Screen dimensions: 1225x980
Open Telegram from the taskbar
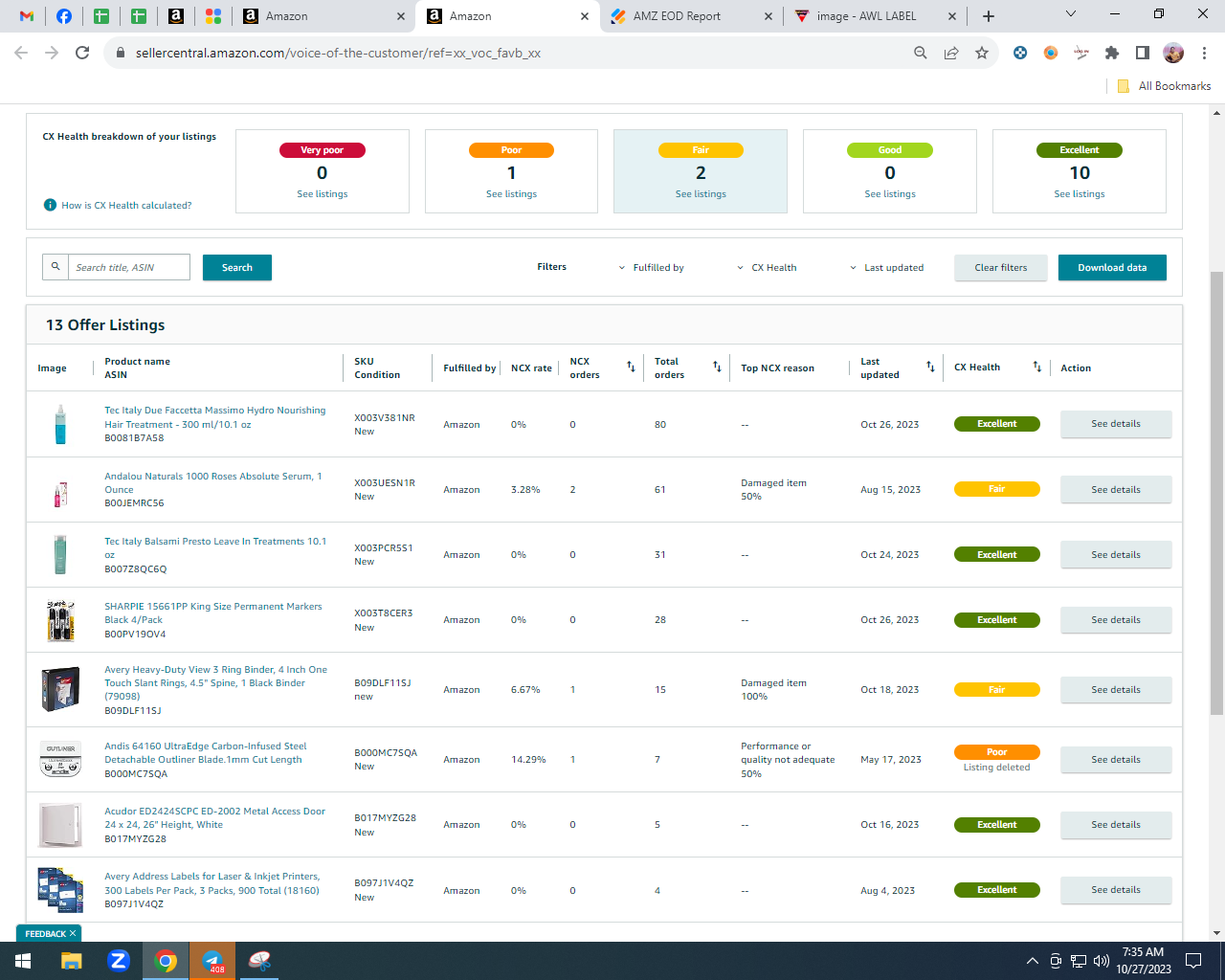pyautogui.click(x=212, y=961)
